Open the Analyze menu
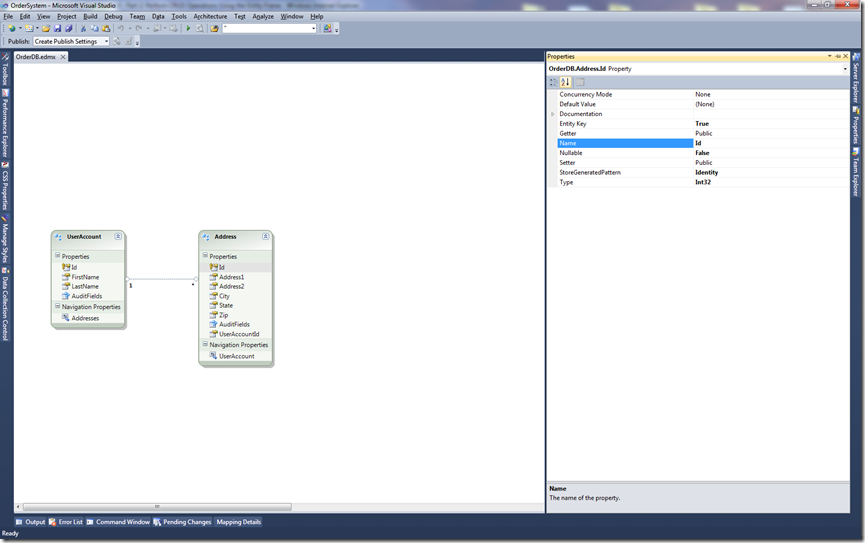865x543 pixels. tap(263, 17)
